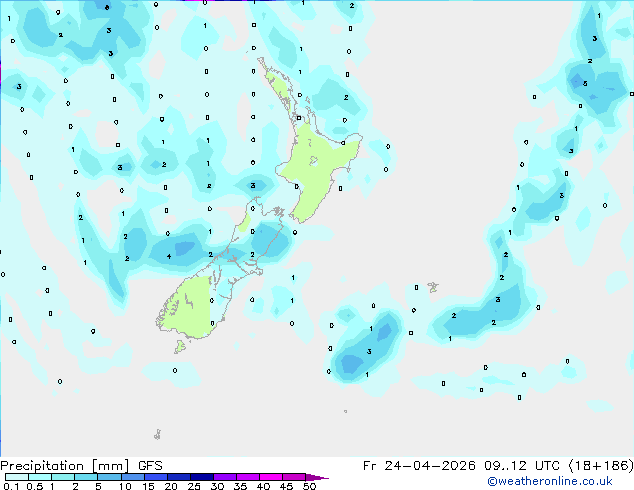Screen dimensions: 634x490
Task: Select the 30–35 mm legend color swatch
Action: 224,477
